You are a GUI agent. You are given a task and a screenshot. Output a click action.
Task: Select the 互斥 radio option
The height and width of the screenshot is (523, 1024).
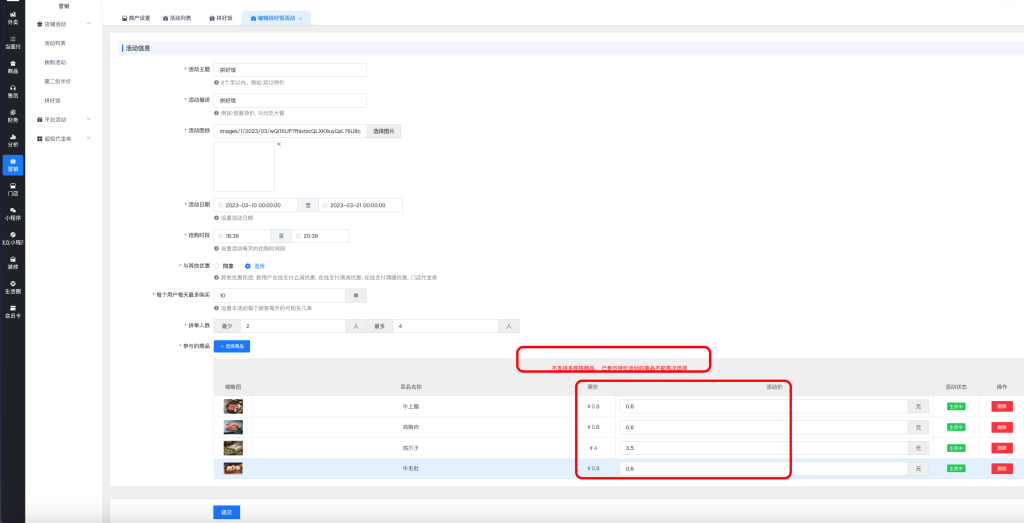point(249,266)
